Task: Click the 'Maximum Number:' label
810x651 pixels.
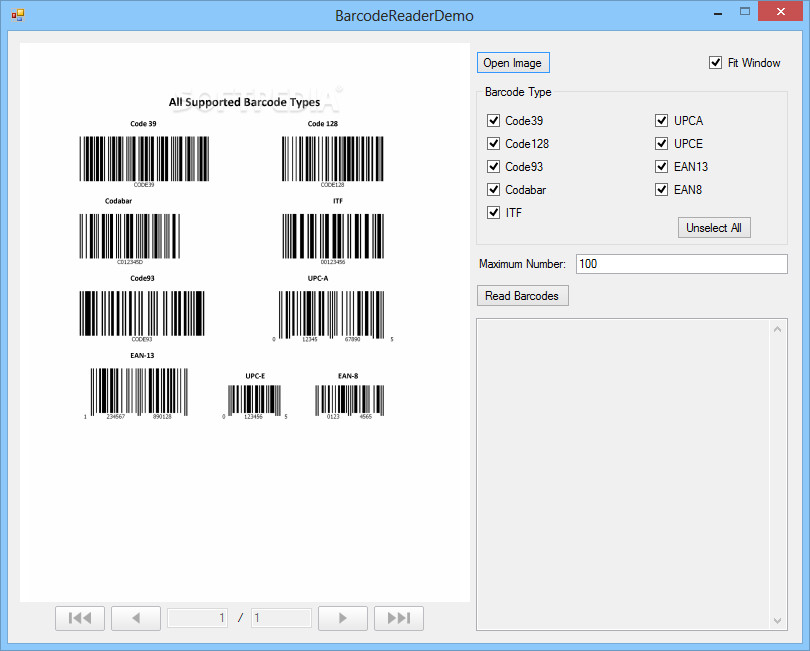Action: (x=522, y=264)
